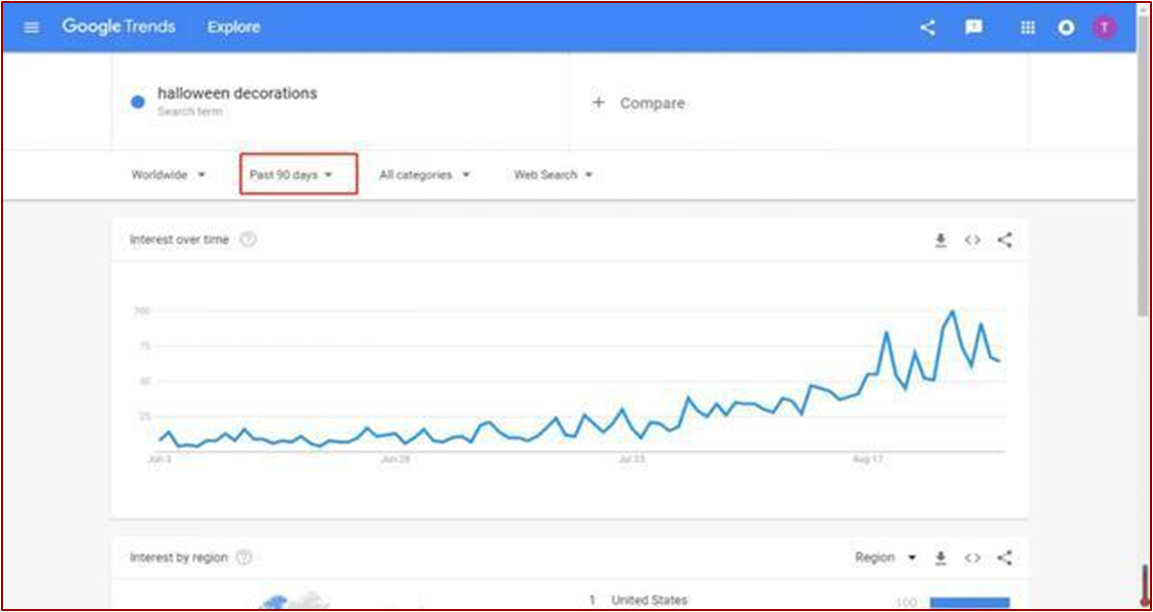The image size is (1153, 612).
Task: Add a comparison term with Compare
Action: [x=640, y=103]
